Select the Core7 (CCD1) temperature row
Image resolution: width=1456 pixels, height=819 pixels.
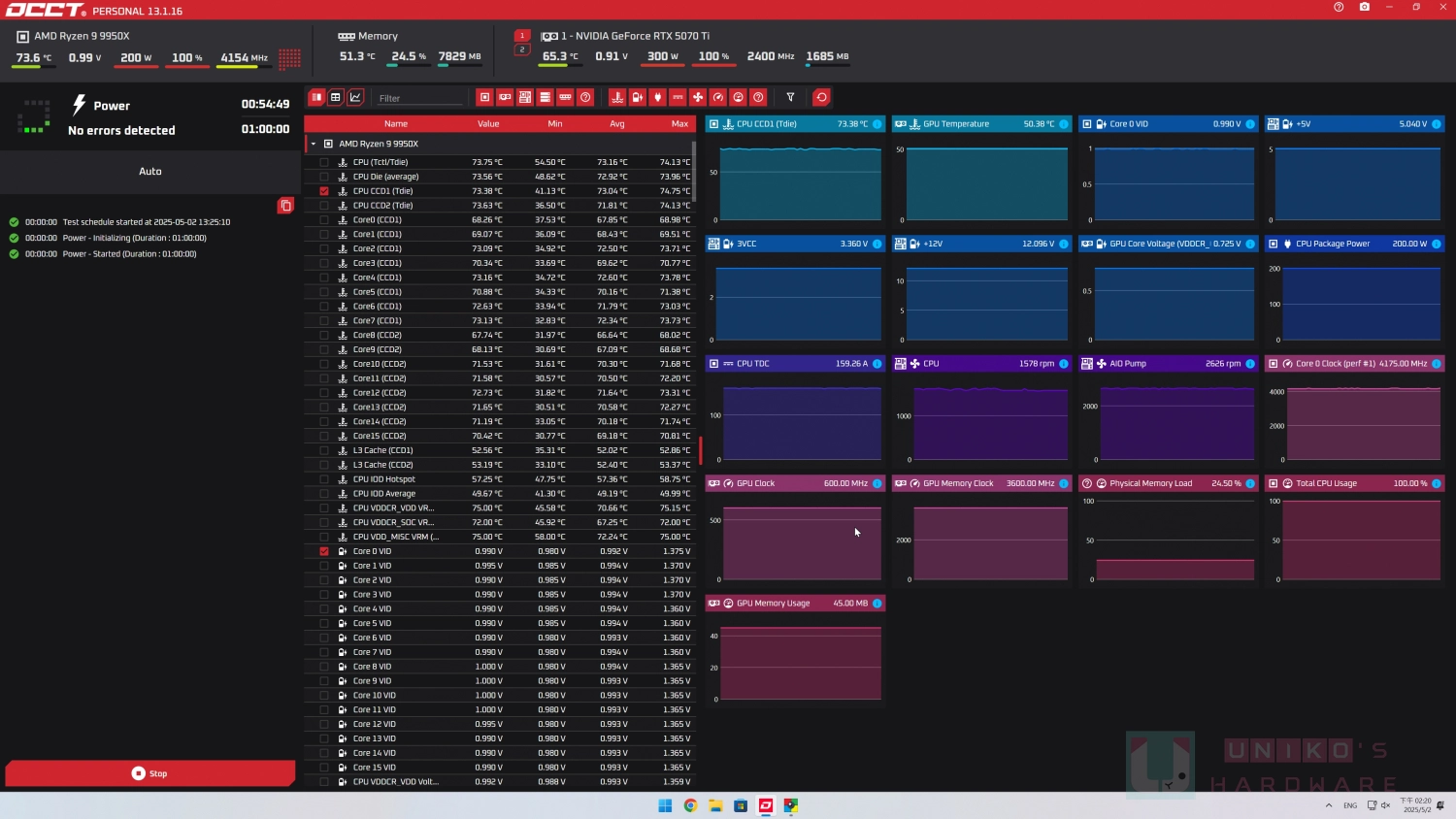pyautogui.click(x=500, y=320)
